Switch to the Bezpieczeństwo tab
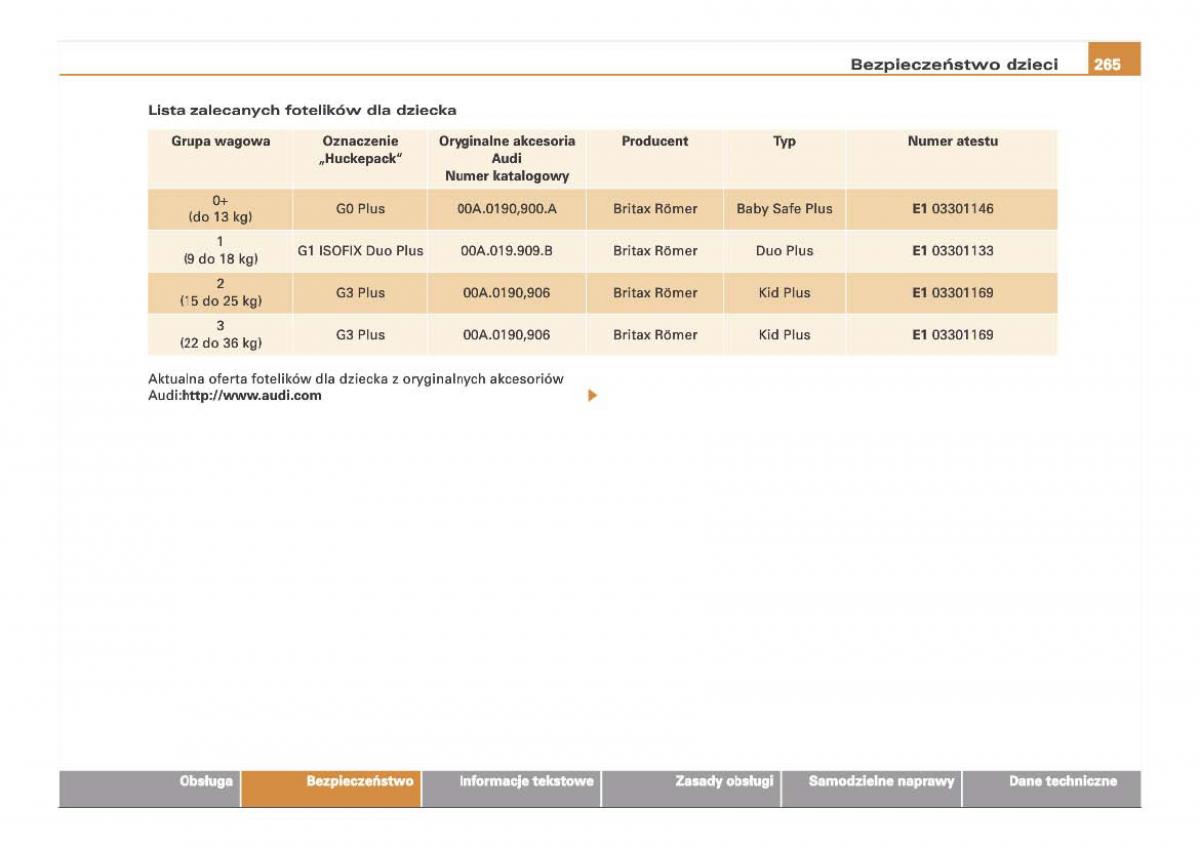The height and width of the screenshot is (848, 1200). pos(331,788)
